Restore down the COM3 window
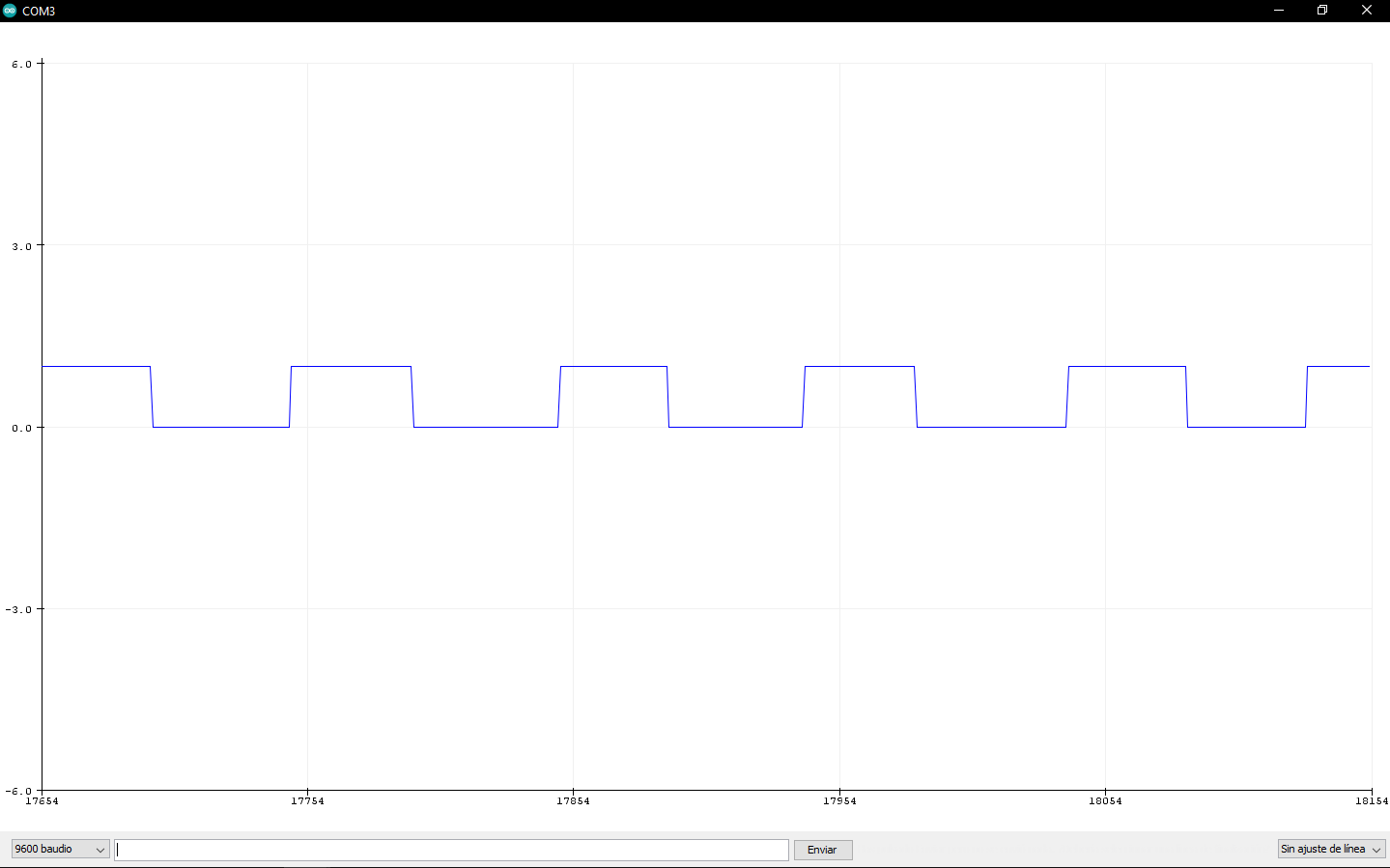 [x=1322, y=11]
